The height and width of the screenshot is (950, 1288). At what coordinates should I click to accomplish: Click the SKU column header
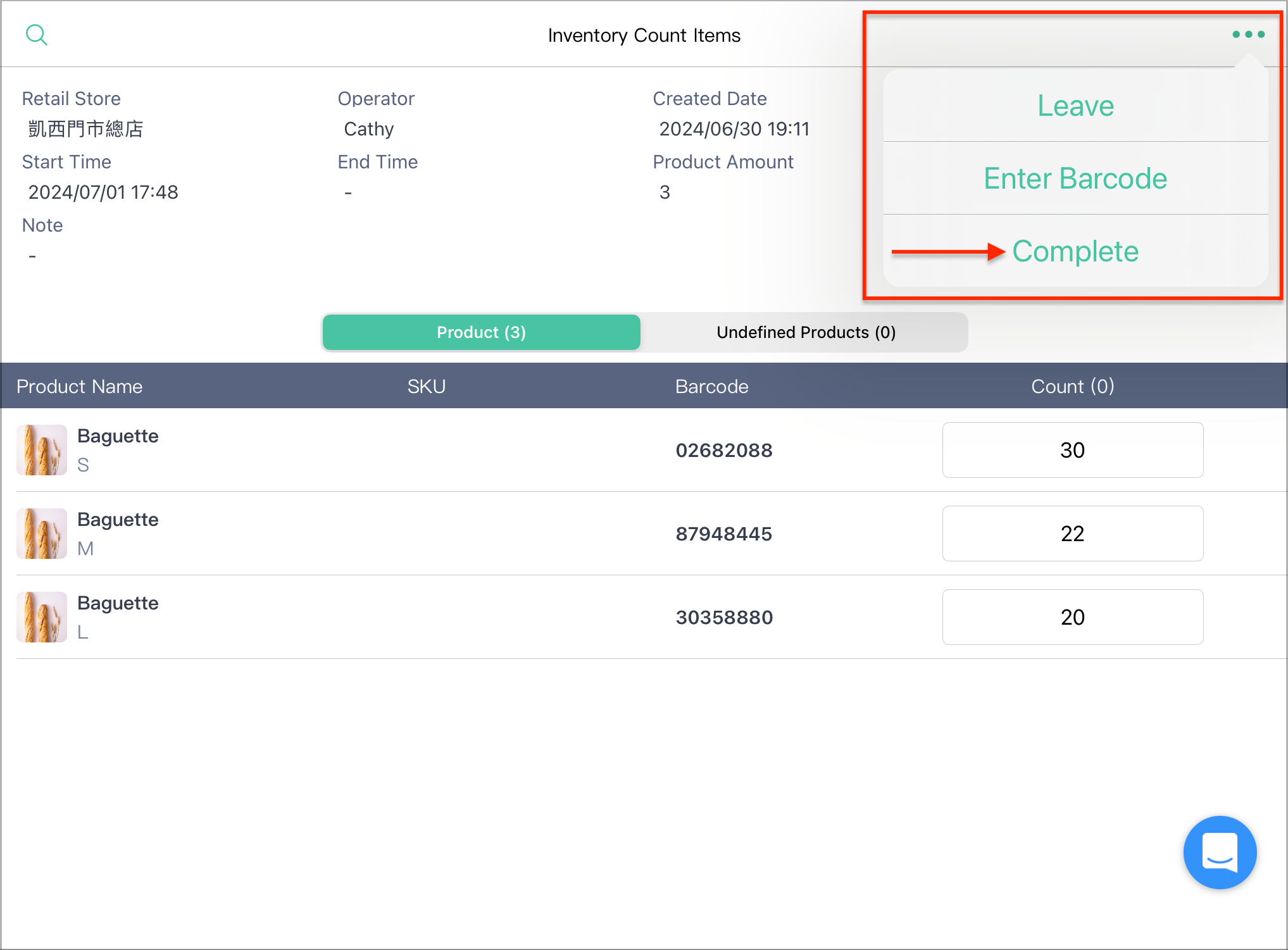(427, 386)
